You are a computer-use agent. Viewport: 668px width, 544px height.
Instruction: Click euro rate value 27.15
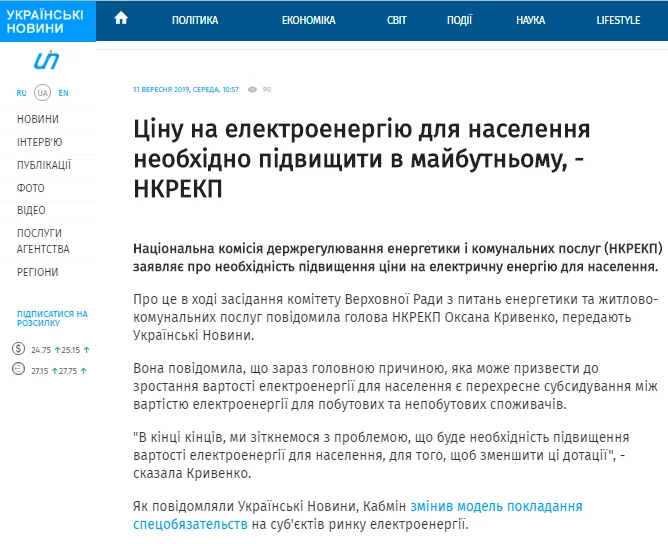40,371
